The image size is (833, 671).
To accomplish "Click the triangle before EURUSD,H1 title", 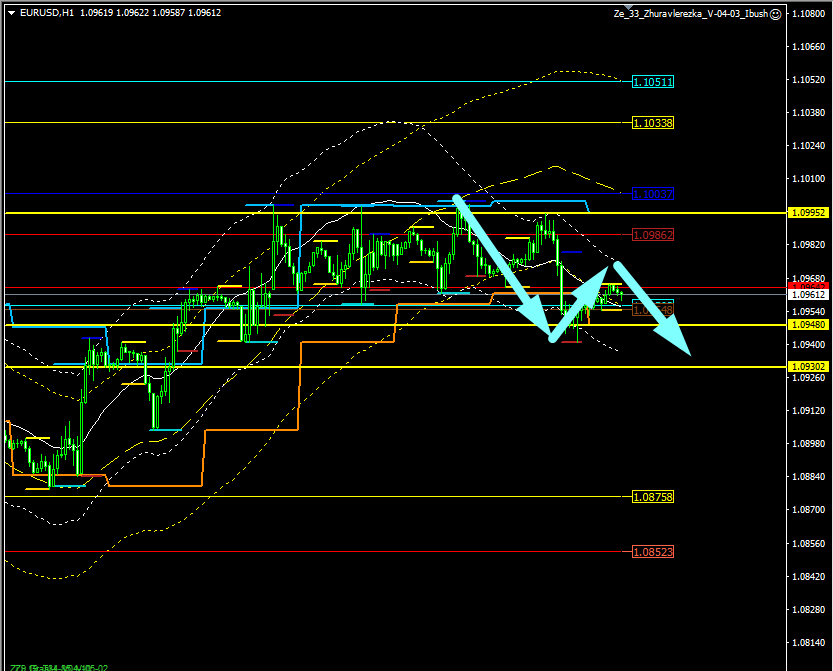I will (11, 13).
